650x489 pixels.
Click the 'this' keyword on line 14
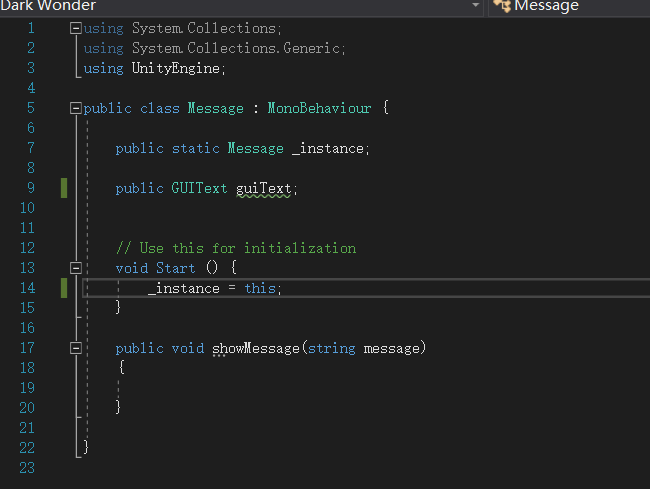pyautogui.click(x=260, y=288)
